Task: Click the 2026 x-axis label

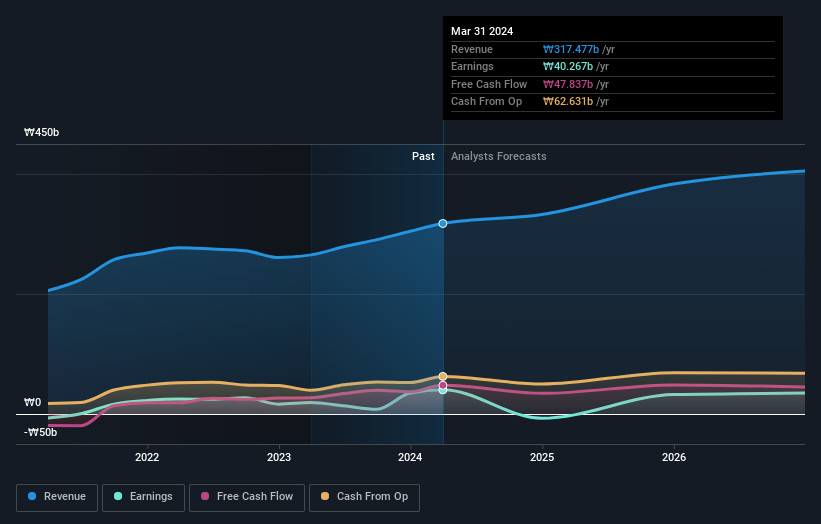Action: (x=674, y=458)
